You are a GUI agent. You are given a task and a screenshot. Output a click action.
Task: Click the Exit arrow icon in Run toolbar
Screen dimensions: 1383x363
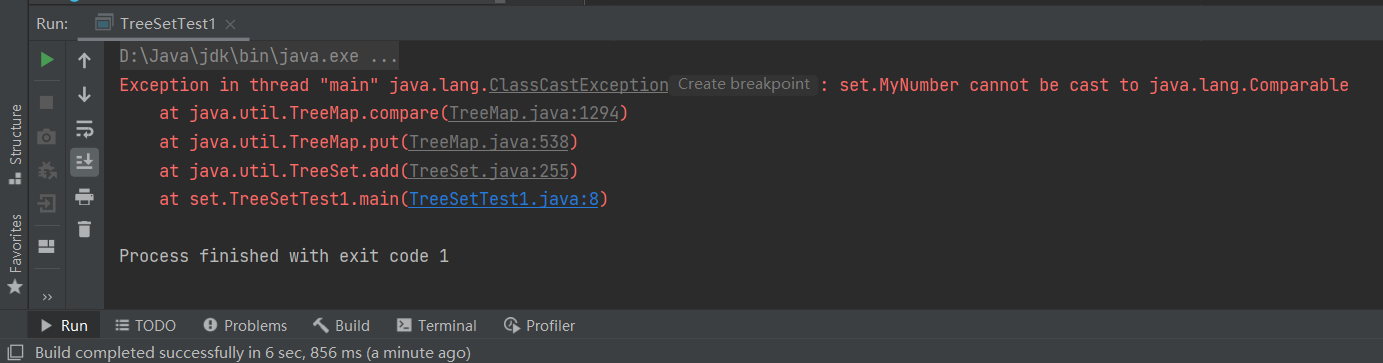(46, 204)
